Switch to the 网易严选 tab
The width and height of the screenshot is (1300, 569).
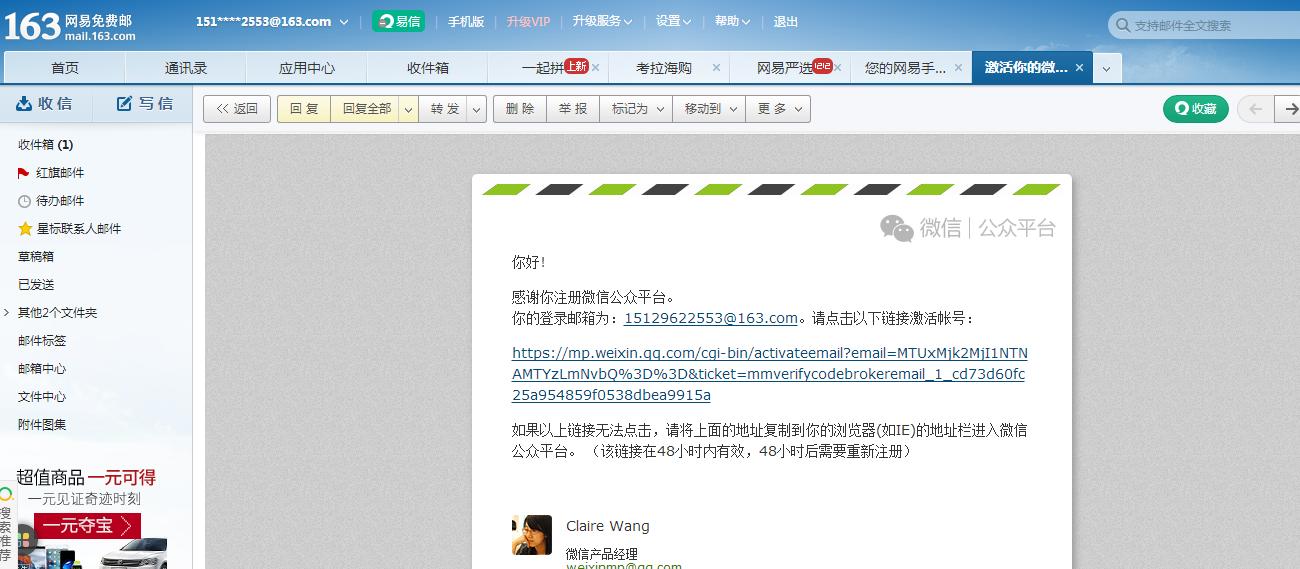pyautogui.click(x=785, y=68)
